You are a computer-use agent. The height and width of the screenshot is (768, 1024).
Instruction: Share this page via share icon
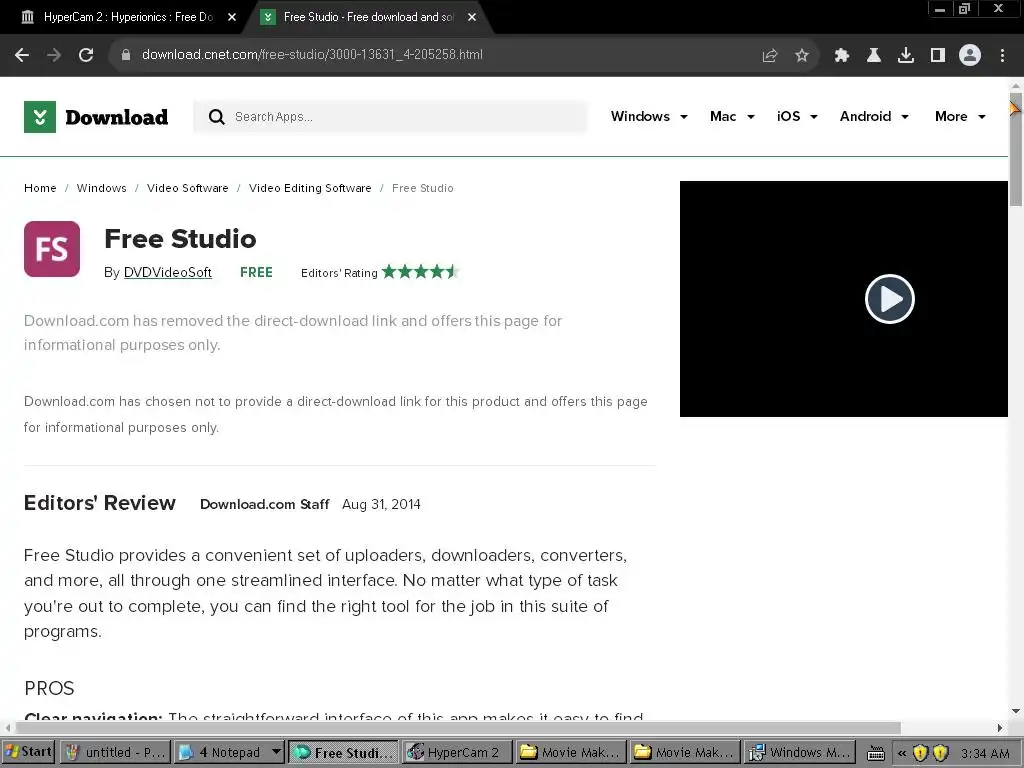click(770, 56)
